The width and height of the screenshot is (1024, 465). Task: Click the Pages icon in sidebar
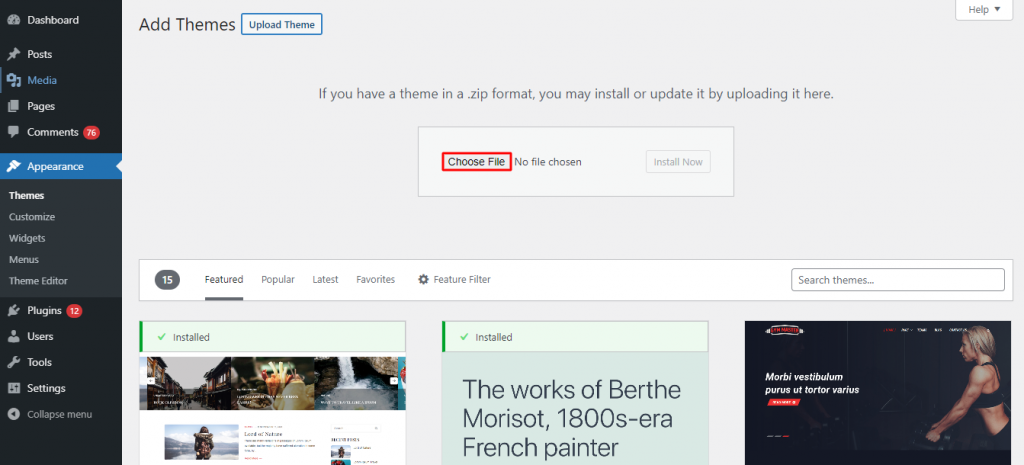pos(13,106)
